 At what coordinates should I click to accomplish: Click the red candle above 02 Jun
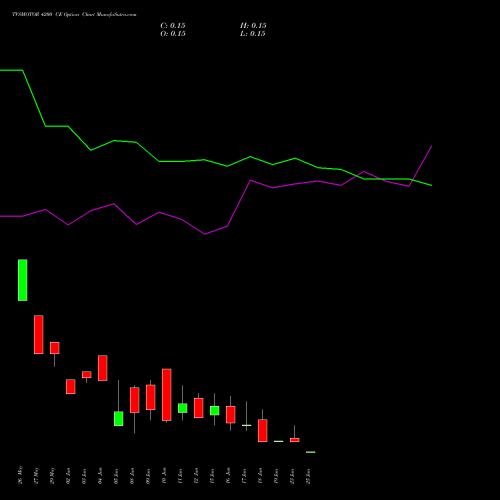pyautogui.click(x=71, y=387)
